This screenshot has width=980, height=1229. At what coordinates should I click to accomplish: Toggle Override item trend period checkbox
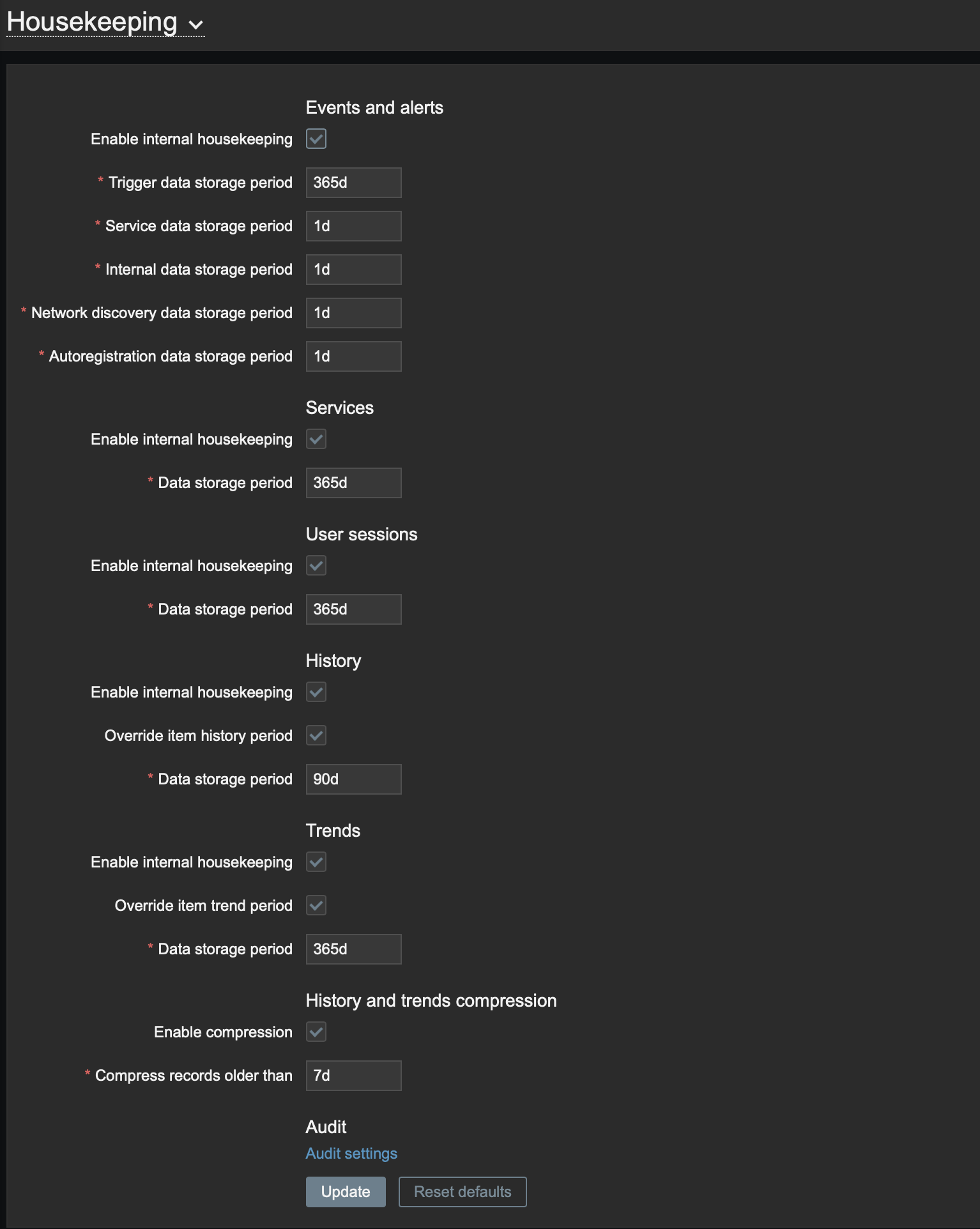316,905
